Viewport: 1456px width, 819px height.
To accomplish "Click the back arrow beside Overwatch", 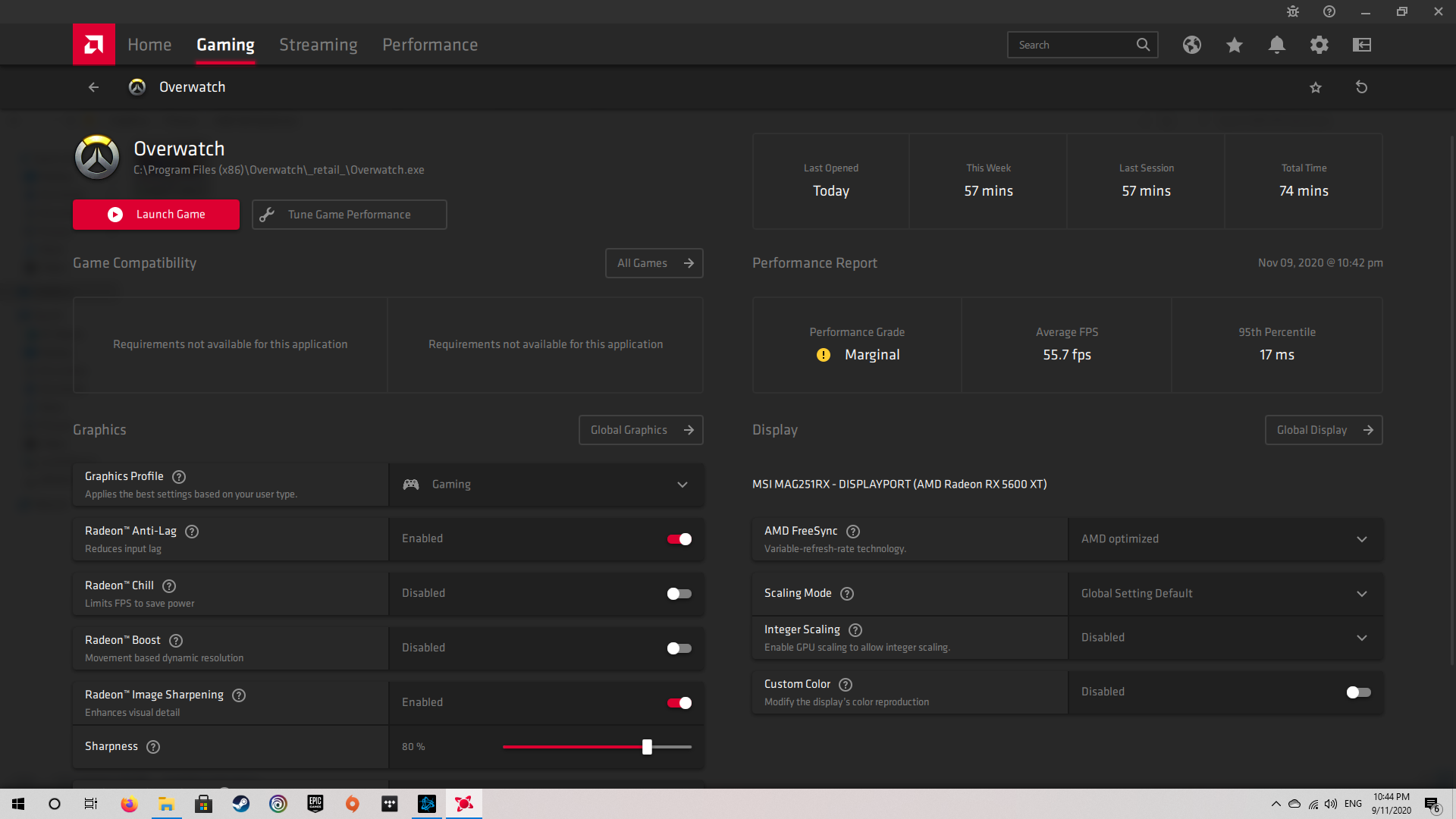I will coord(93,87).
